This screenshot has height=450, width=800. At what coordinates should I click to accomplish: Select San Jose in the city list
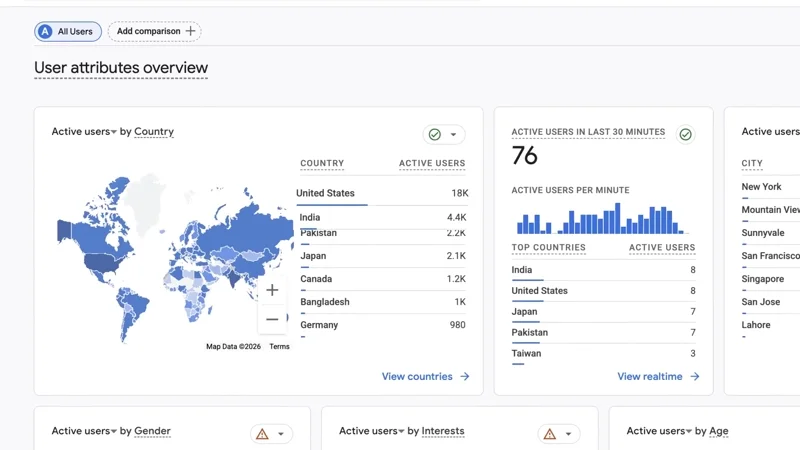[761, 302]
